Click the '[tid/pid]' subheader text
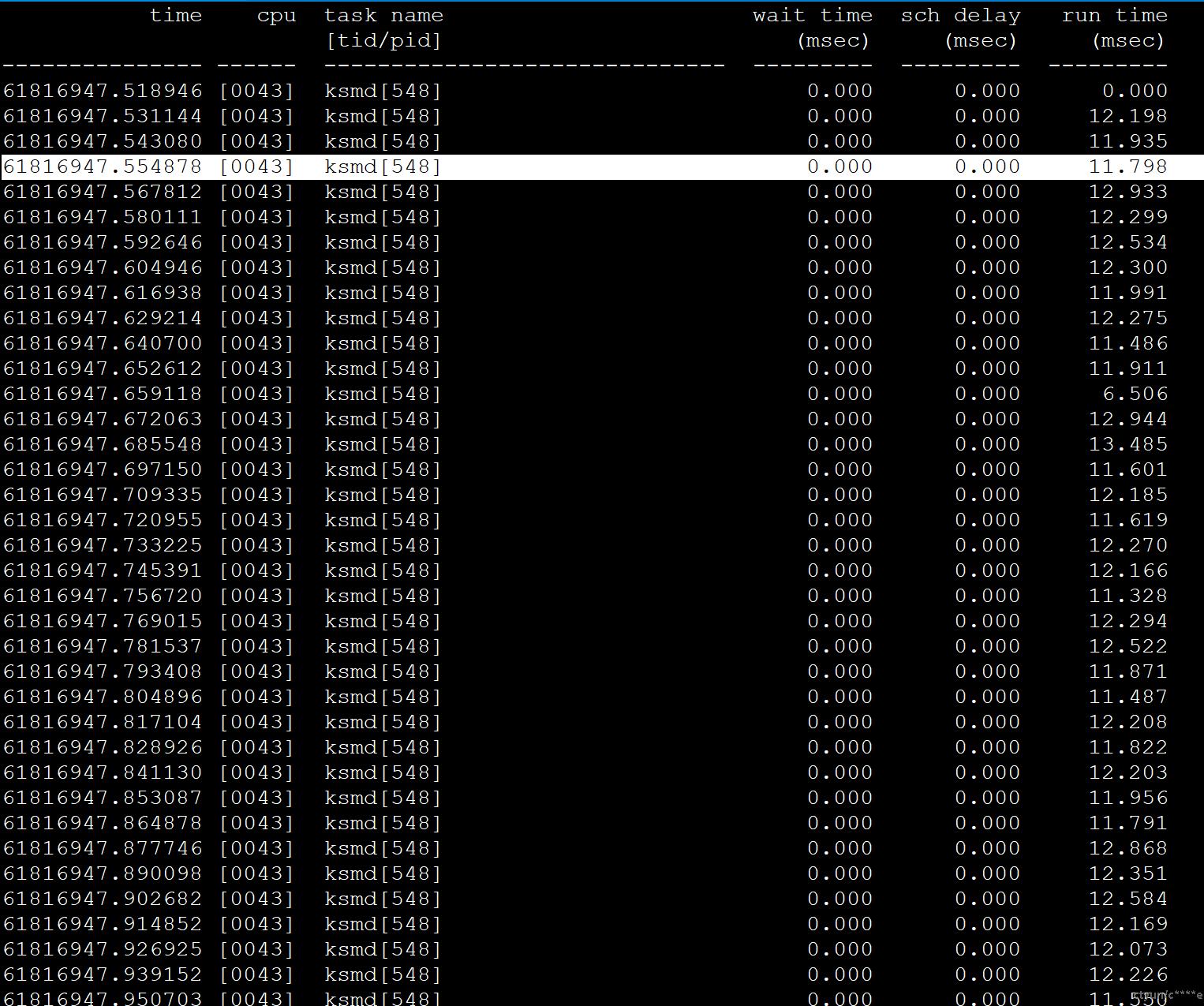 click(x=383, y=40)
